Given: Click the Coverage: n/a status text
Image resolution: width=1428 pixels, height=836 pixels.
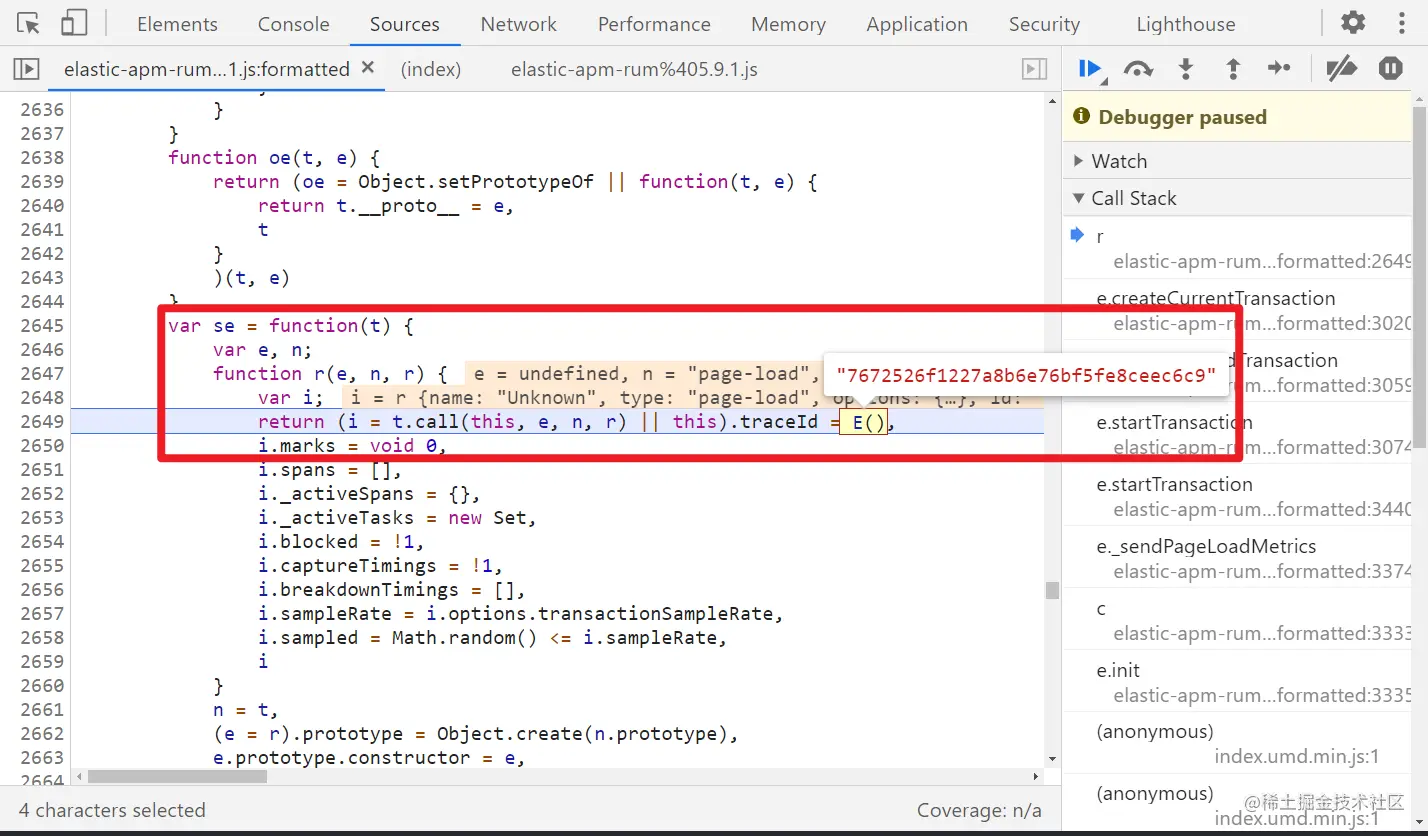Looking at the screenshot, I should pyautogui.click(x=979, y=810).
